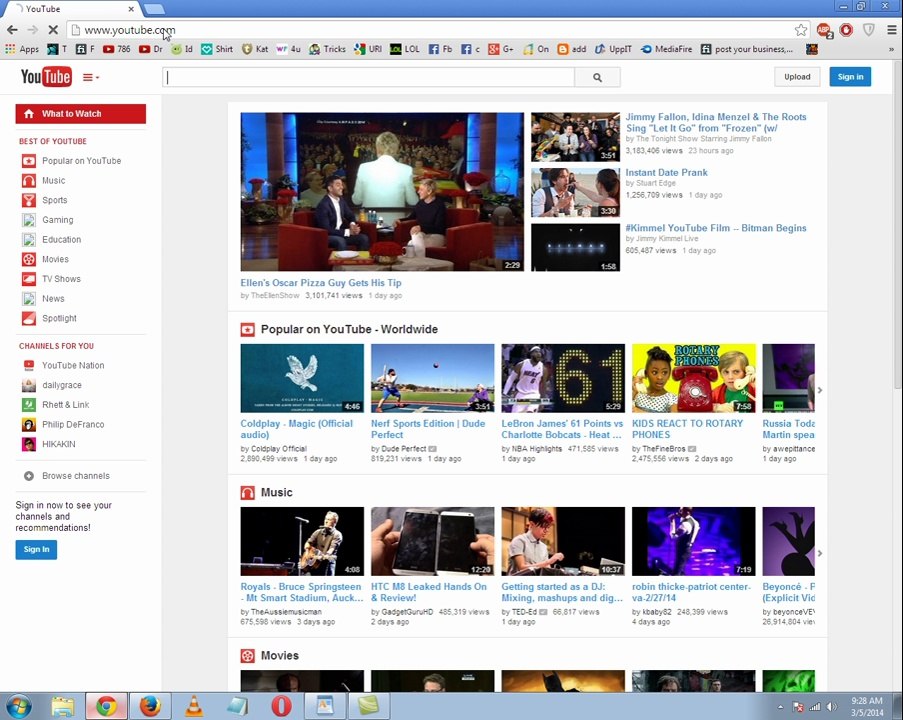The image size is (903, 720).
Task: Open Windows Start button
Action: coord(18,706)
